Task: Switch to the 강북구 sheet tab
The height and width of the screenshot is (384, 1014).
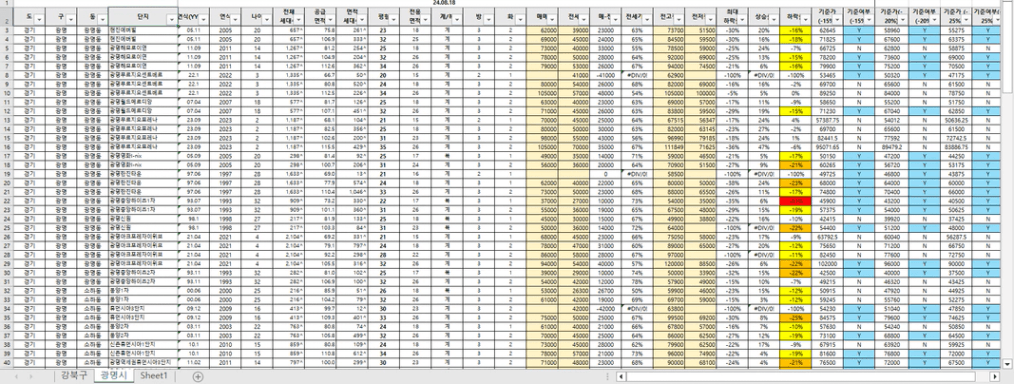Action: click(73, 376)
